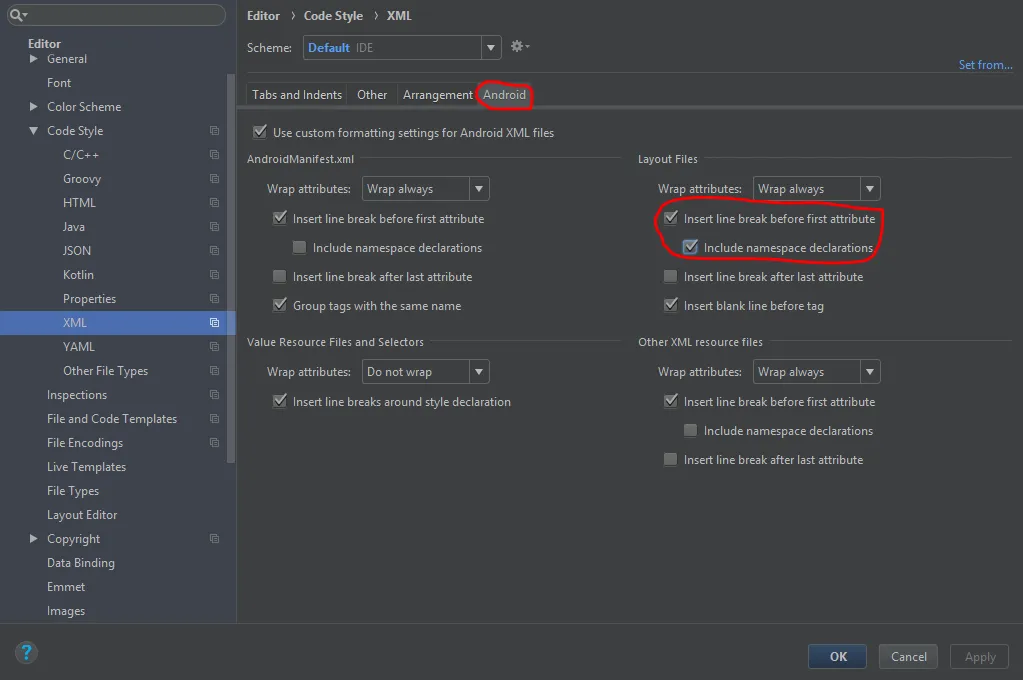This screenshot has height=680, width=1023.
Task: Open Live Templates settings
Action: coord(86,467)
